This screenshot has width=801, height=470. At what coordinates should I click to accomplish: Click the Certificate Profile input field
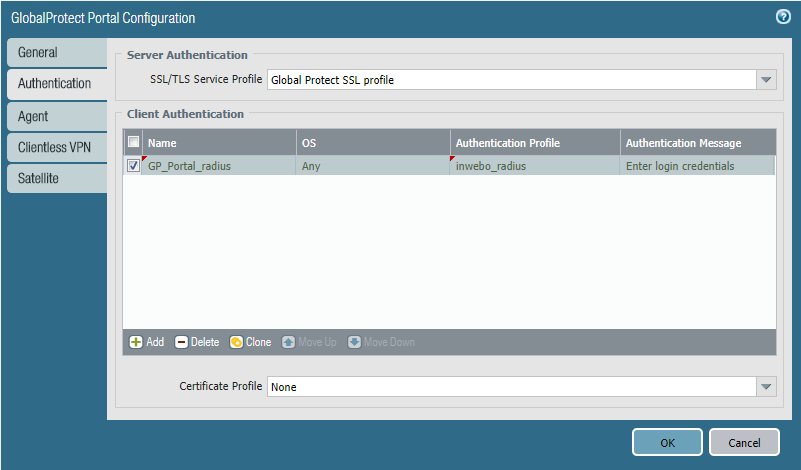click(510, 387)
